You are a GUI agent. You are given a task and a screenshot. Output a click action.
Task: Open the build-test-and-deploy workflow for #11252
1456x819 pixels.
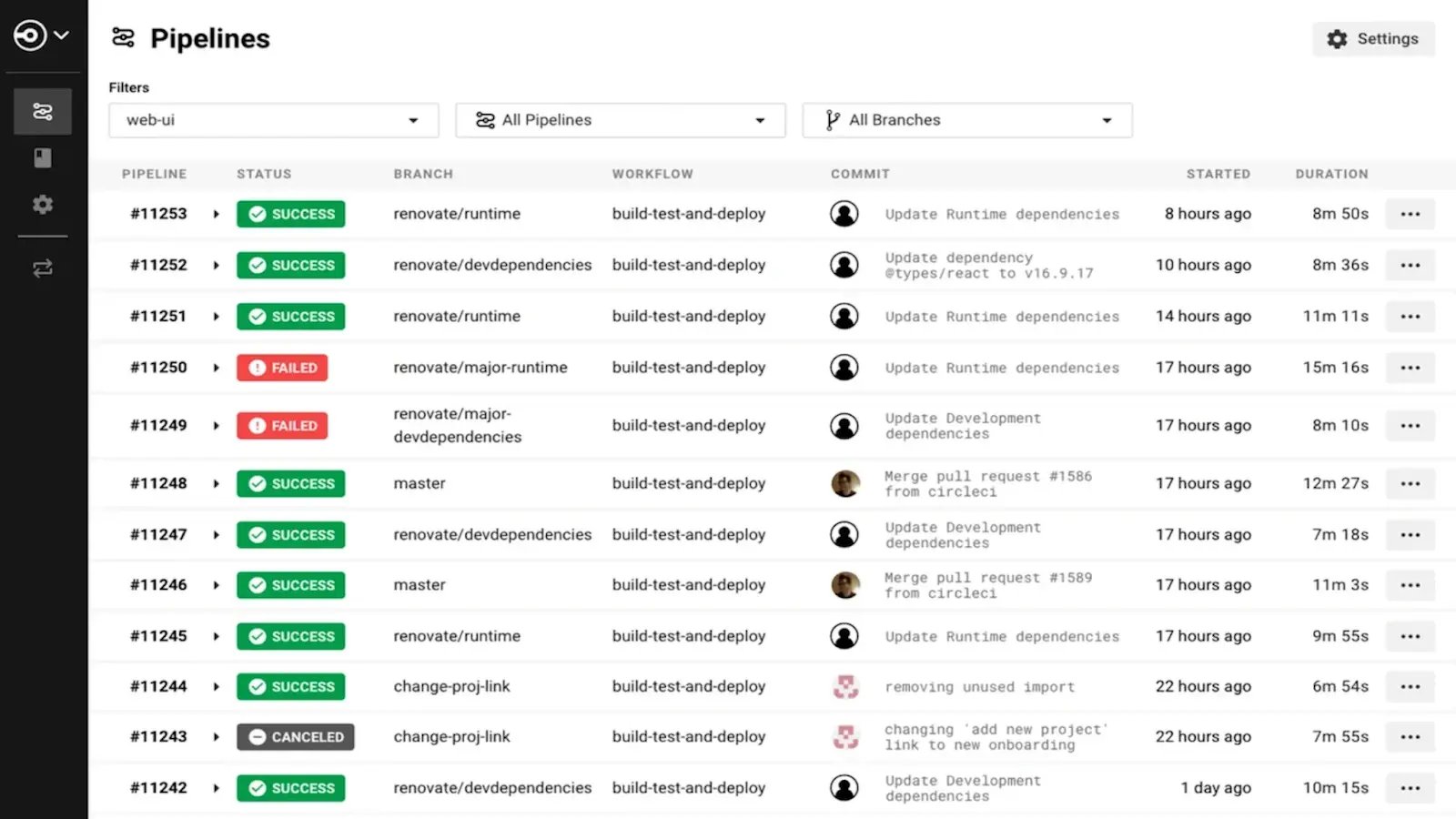[x=689, y=265]
